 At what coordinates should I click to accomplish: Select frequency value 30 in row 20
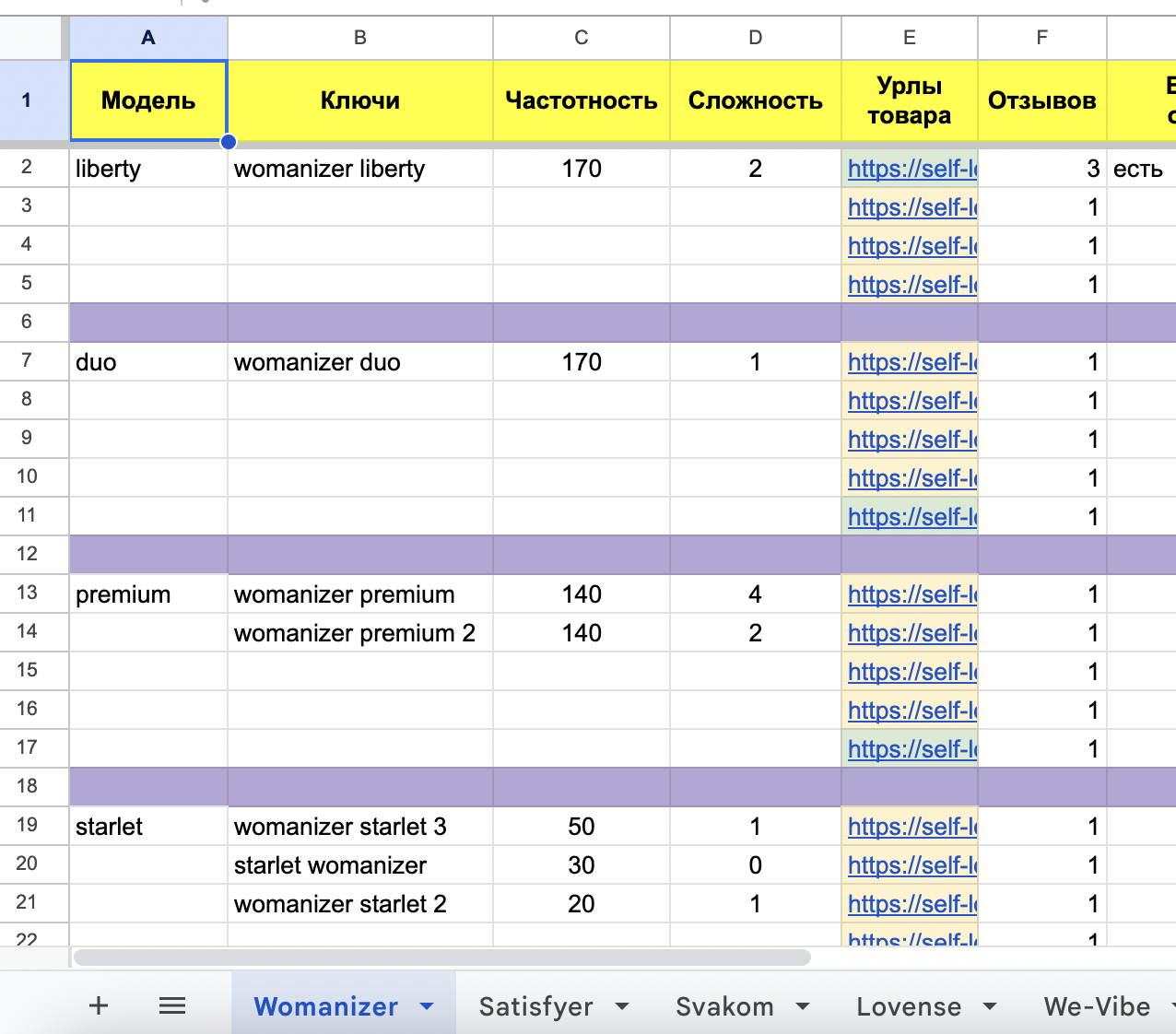(582, 865)
